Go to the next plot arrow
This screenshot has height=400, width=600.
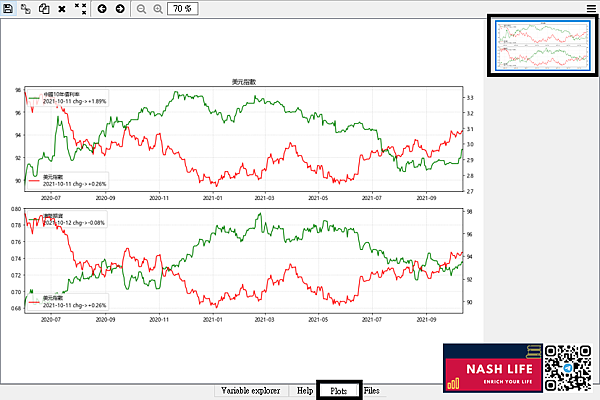click(x=120, y=8)
